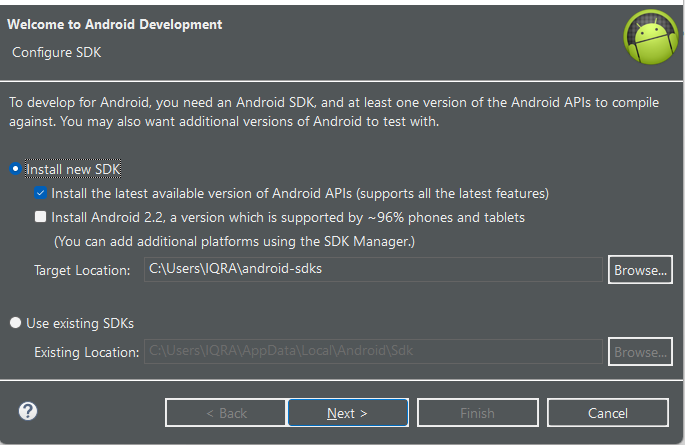Go to the Next wizard page
Screen dimensions: 685x445
coord(348,412)
